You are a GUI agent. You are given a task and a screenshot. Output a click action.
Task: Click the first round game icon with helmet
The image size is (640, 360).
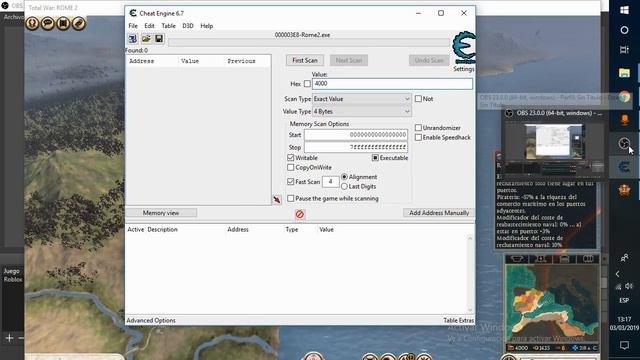tap(32, 23)
